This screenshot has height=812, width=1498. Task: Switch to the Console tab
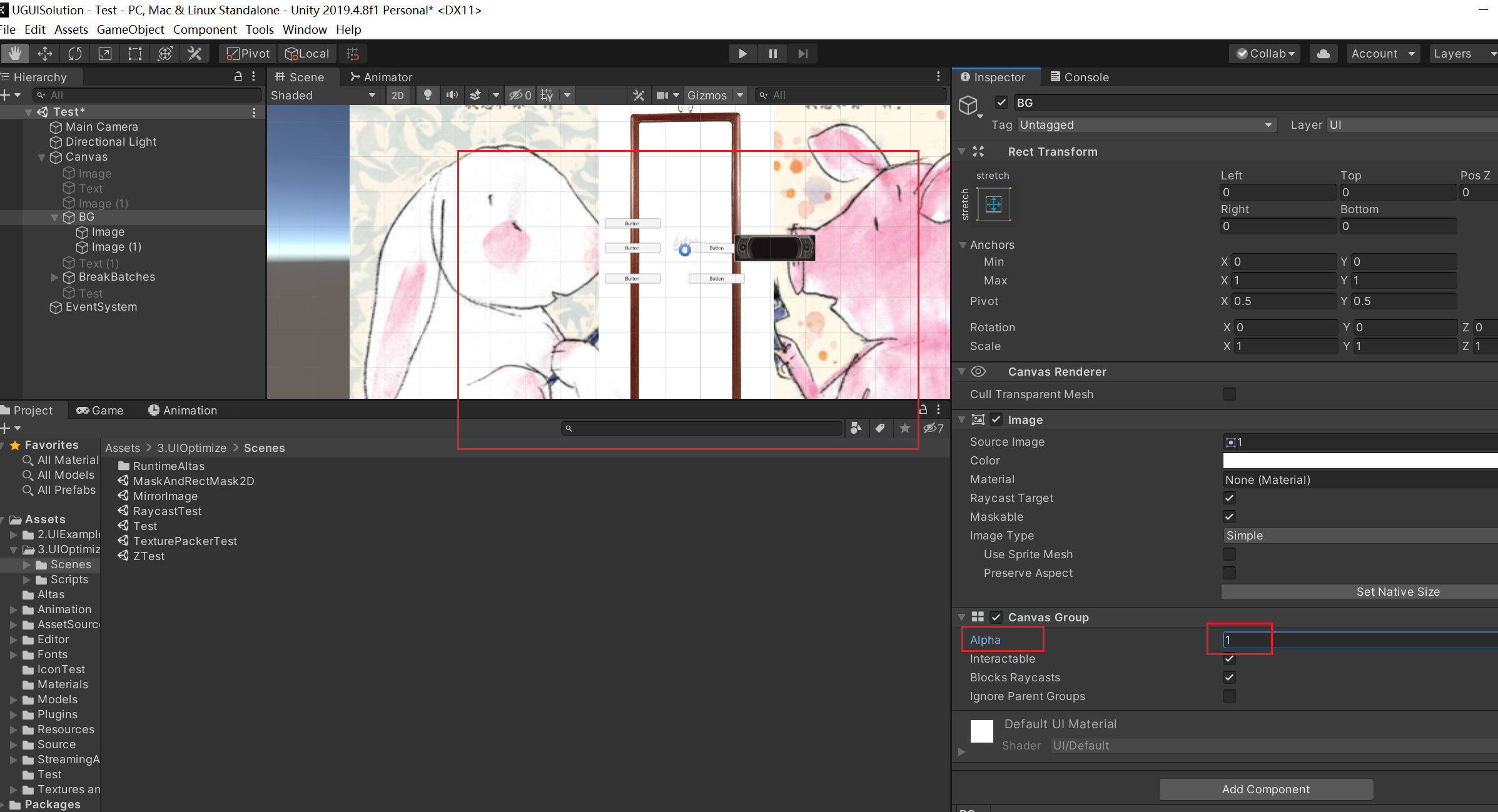tap(1080, 77)
